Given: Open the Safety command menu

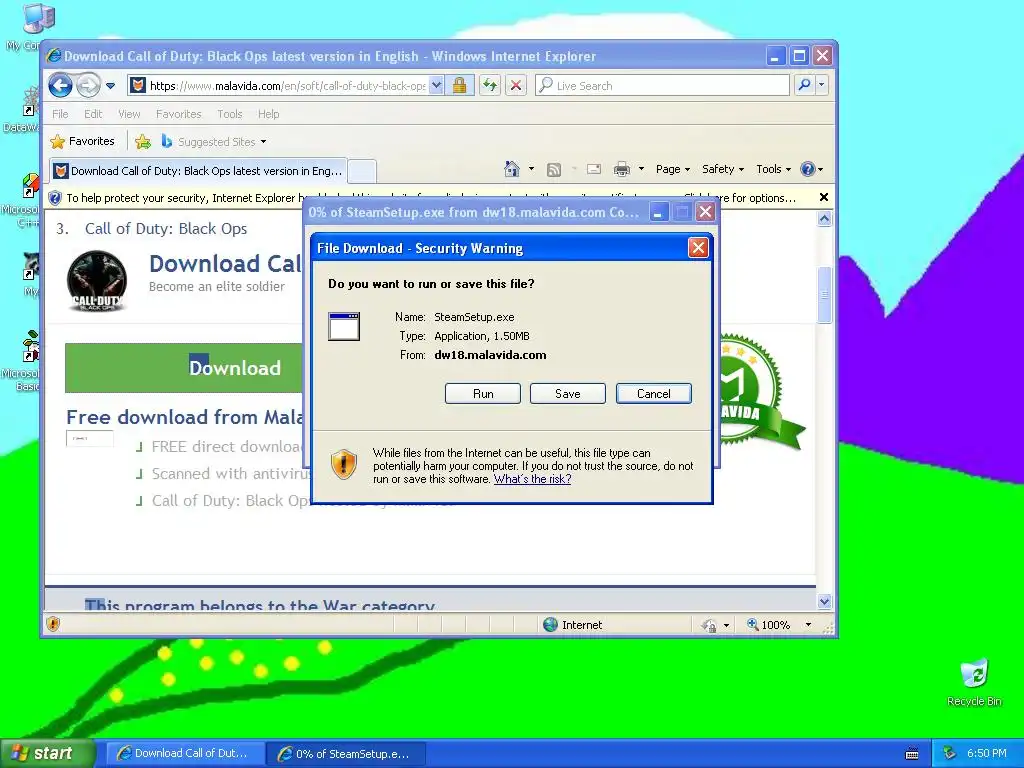Looking at the screenshot, I should tap(723, 169).
